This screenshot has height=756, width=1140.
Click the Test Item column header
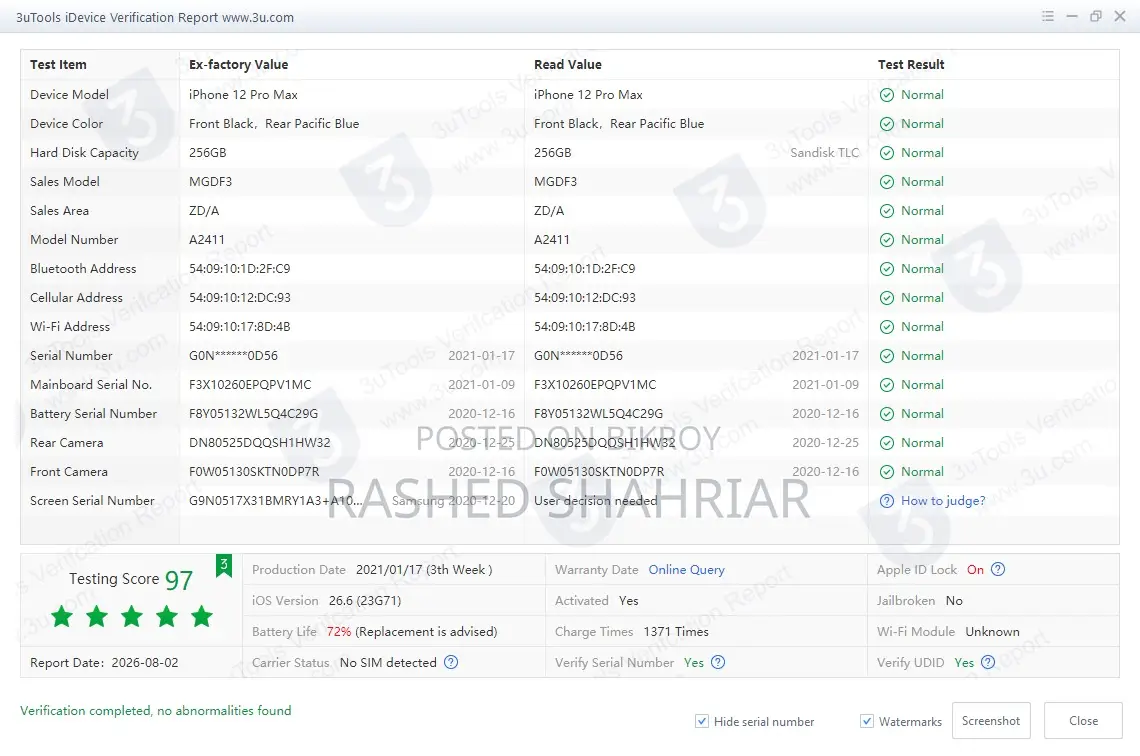point(58,65)
